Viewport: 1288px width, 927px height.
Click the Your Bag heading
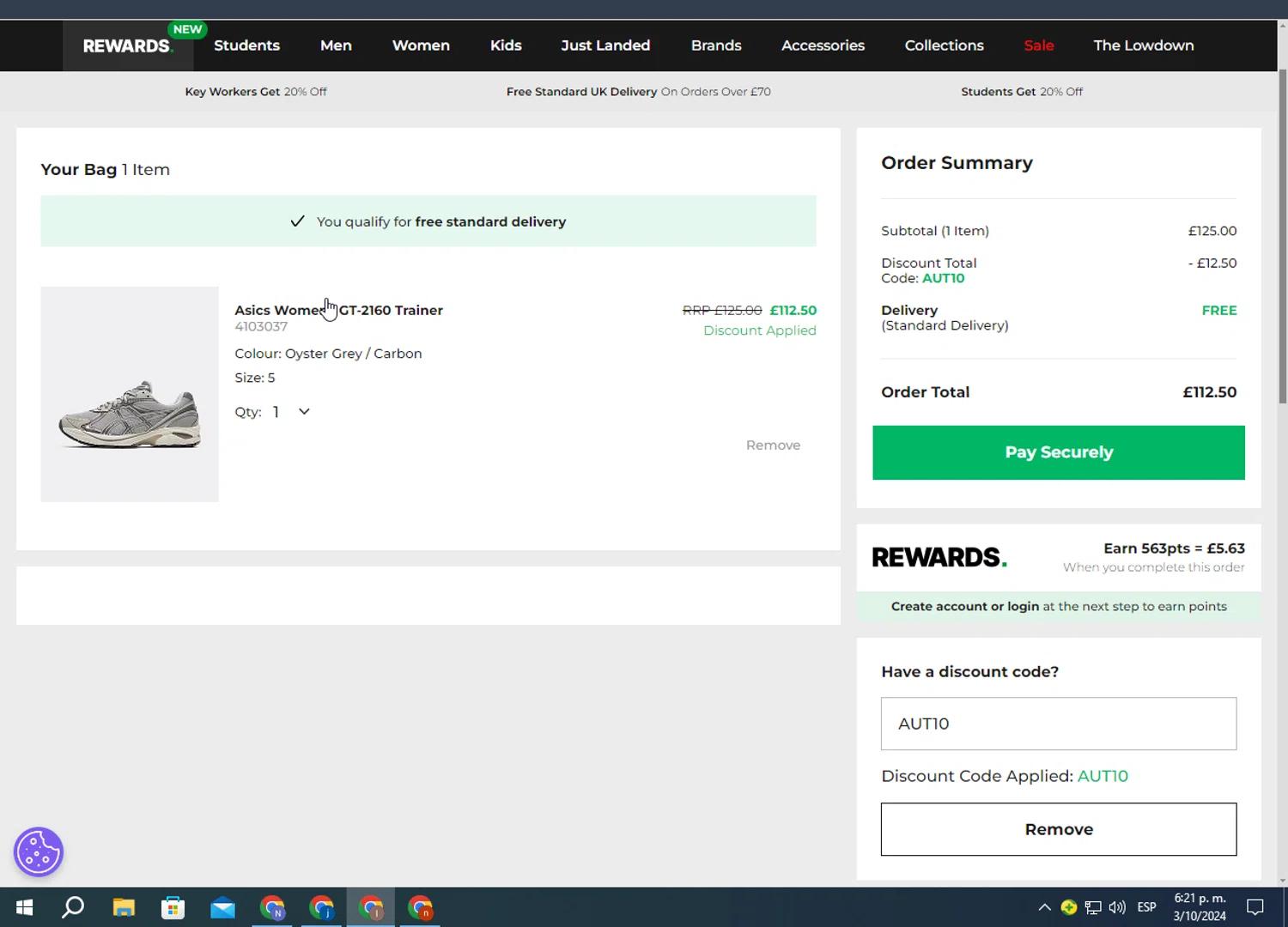point(79,169)
